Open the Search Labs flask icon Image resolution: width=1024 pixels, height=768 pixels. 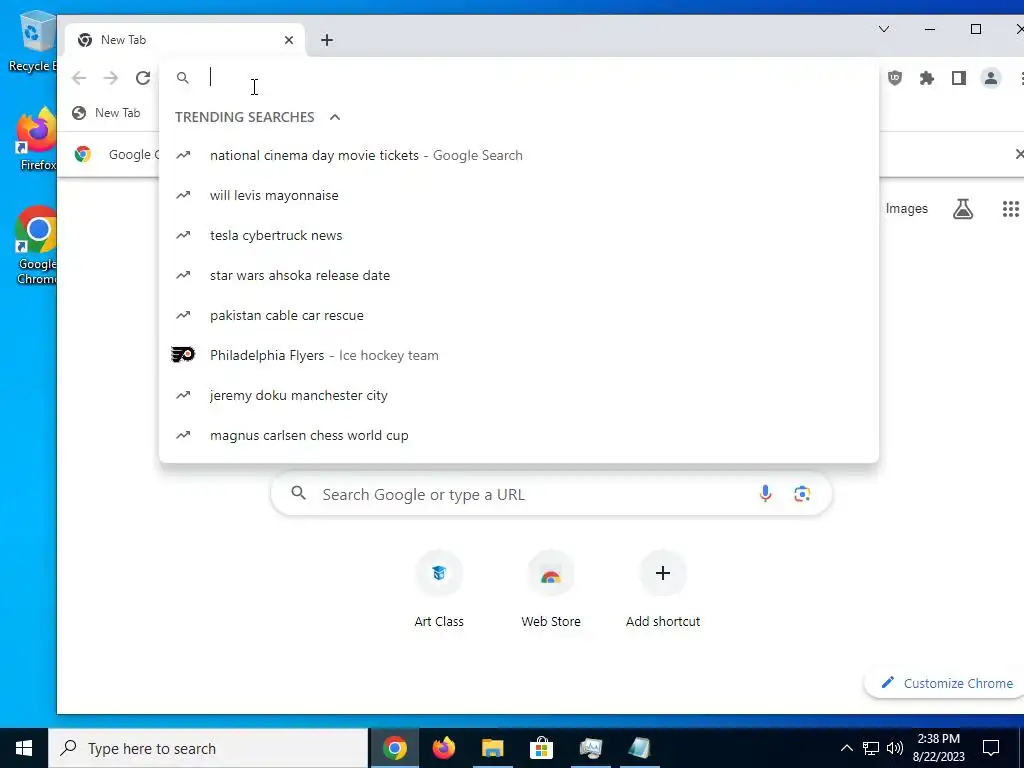pos(963,209)
